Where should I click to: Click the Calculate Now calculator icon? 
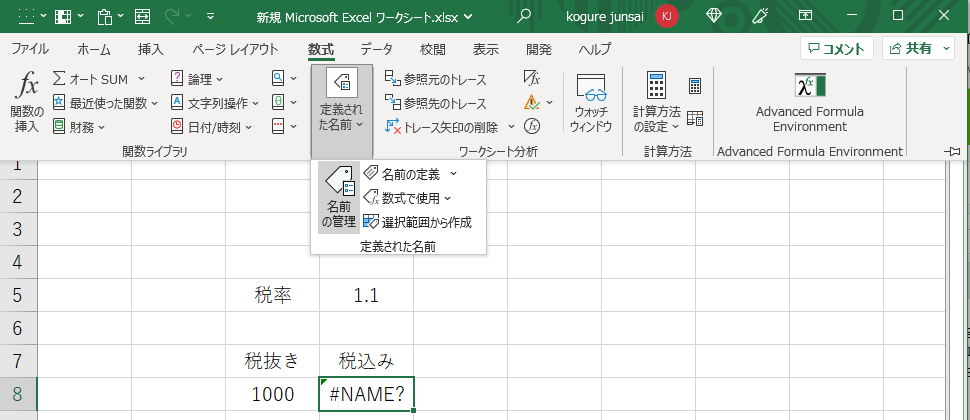coord(695,86)
